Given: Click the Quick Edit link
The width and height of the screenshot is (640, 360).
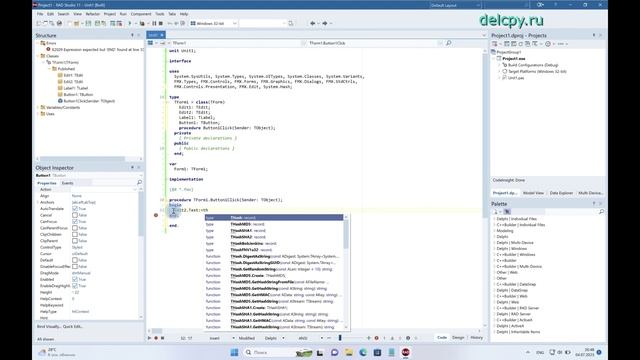Looking at the screenshot, I should (x=73, y=327).
